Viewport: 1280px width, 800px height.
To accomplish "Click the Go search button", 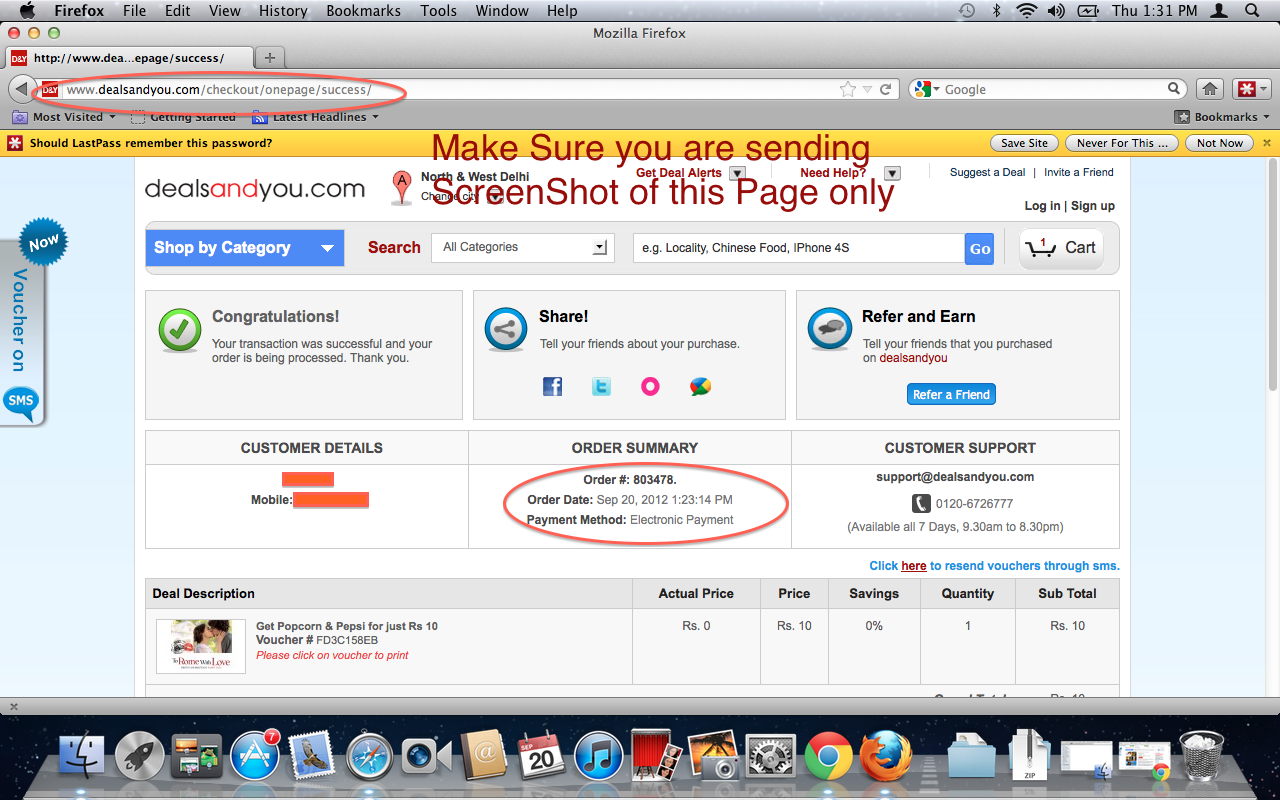I will [x=980, y=248].
